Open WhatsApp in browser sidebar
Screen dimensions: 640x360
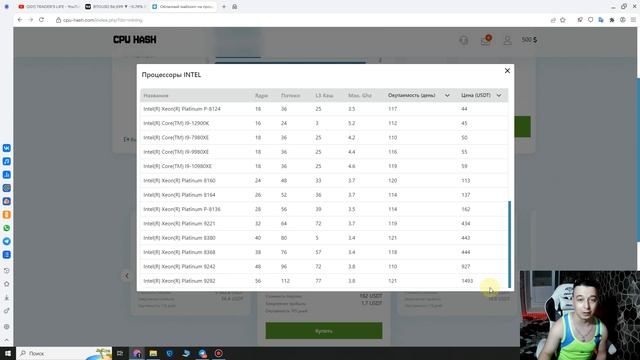point(7,228)
